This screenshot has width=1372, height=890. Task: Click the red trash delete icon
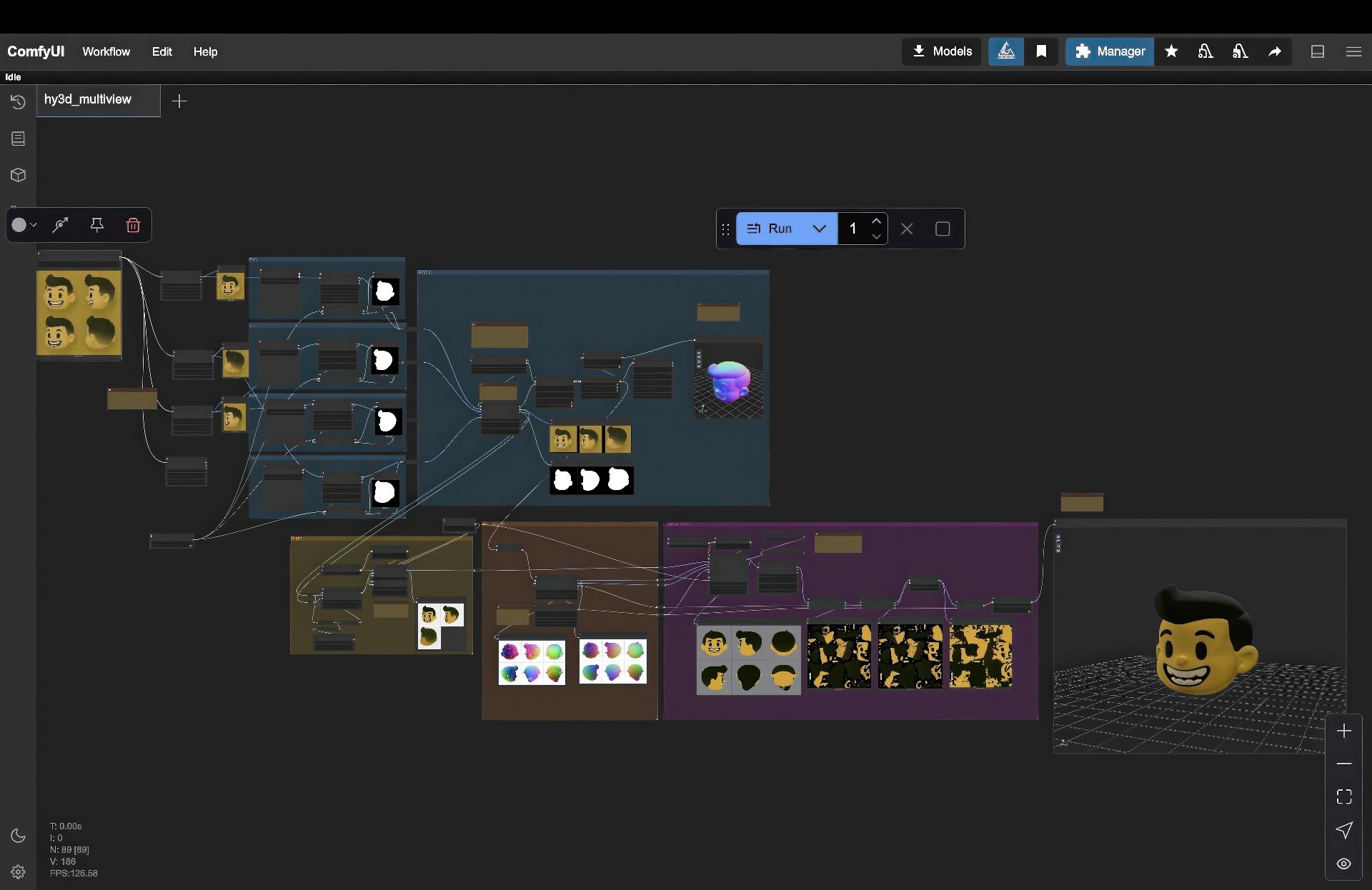(133, 226)
